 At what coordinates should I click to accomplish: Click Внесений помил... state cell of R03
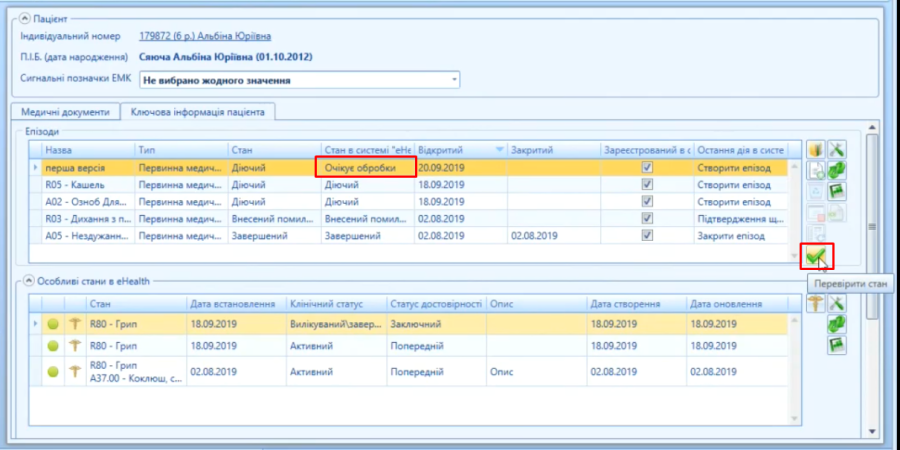[274, 219]
